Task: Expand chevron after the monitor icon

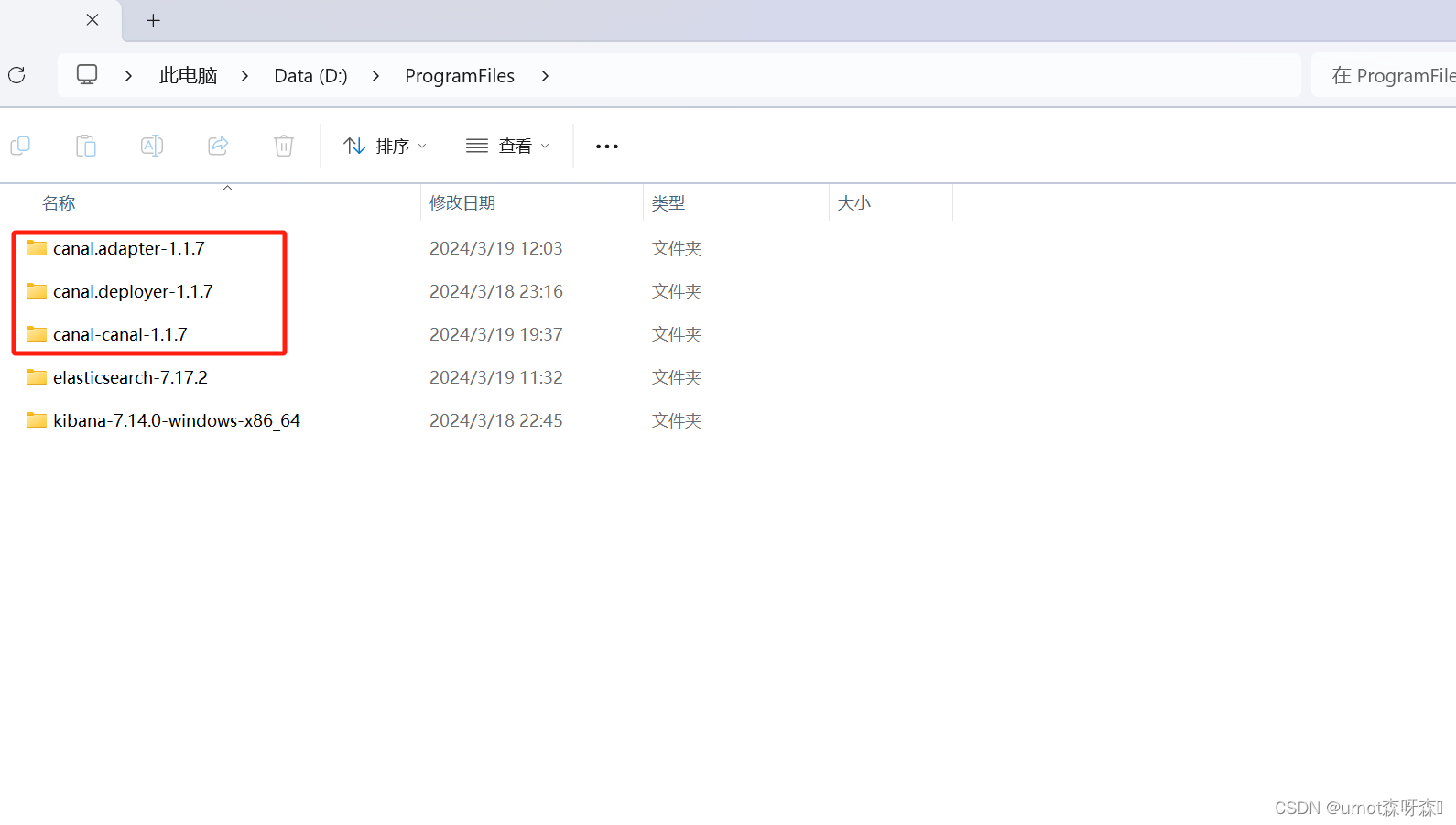Action: [128, 76]
